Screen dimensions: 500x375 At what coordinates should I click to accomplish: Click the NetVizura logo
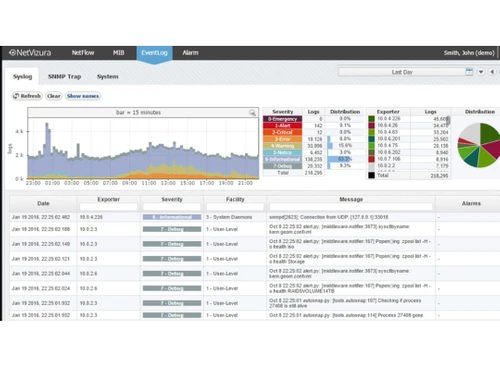[30, 53]
